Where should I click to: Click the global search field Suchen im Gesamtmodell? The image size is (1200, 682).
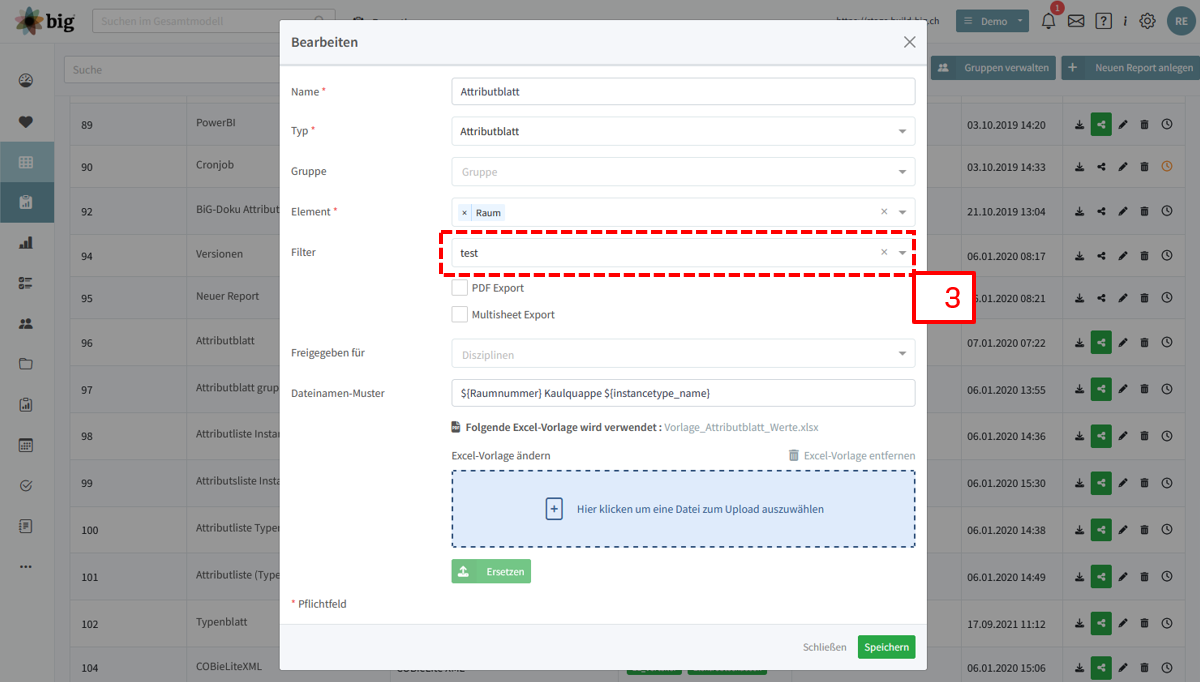[x=214, y=21]
